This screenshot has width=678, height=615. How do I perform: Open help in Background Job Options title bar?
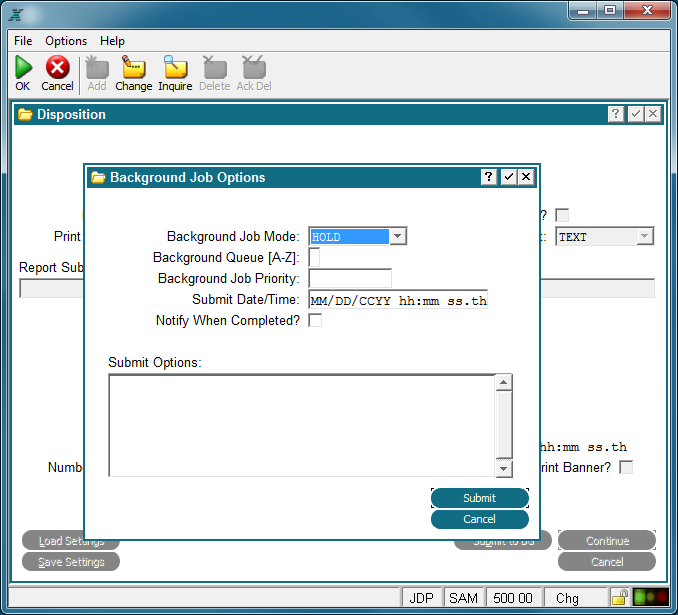coord(489,176)
